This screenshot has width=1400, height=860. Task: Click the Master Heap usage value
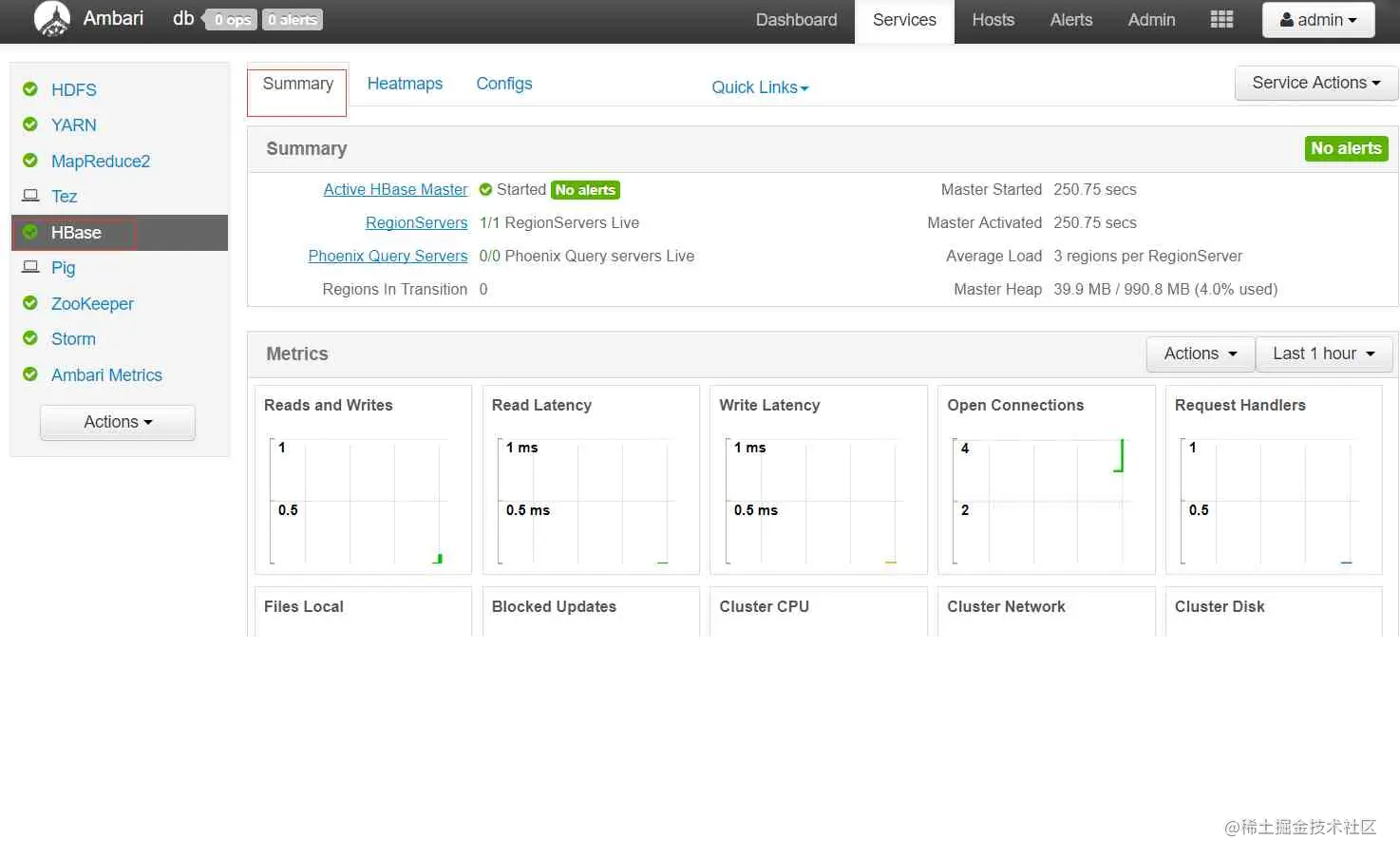tap(1165, 290)
